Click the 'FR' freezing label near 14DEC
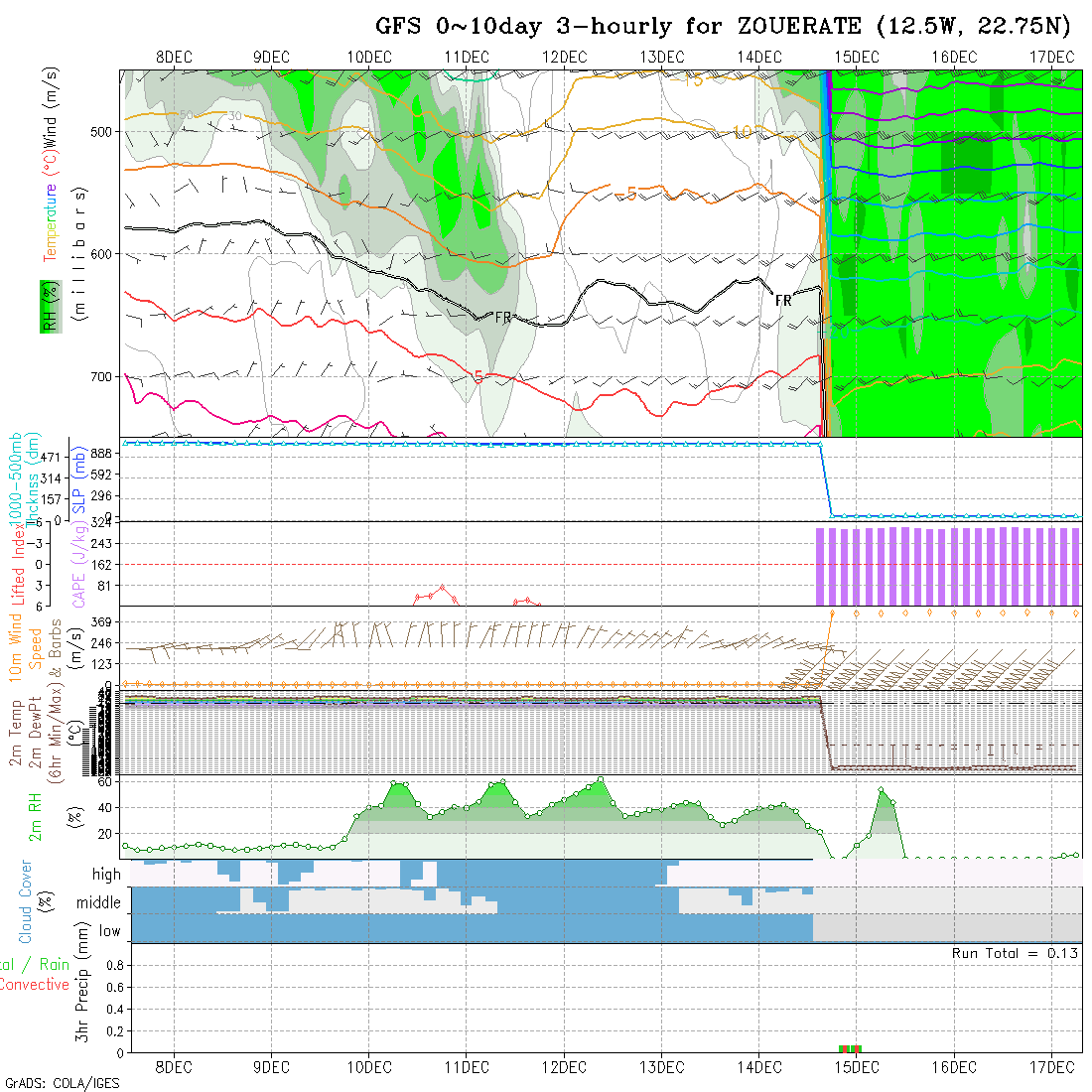This screenshot has width=1092, height=1092. coord(783,300)
